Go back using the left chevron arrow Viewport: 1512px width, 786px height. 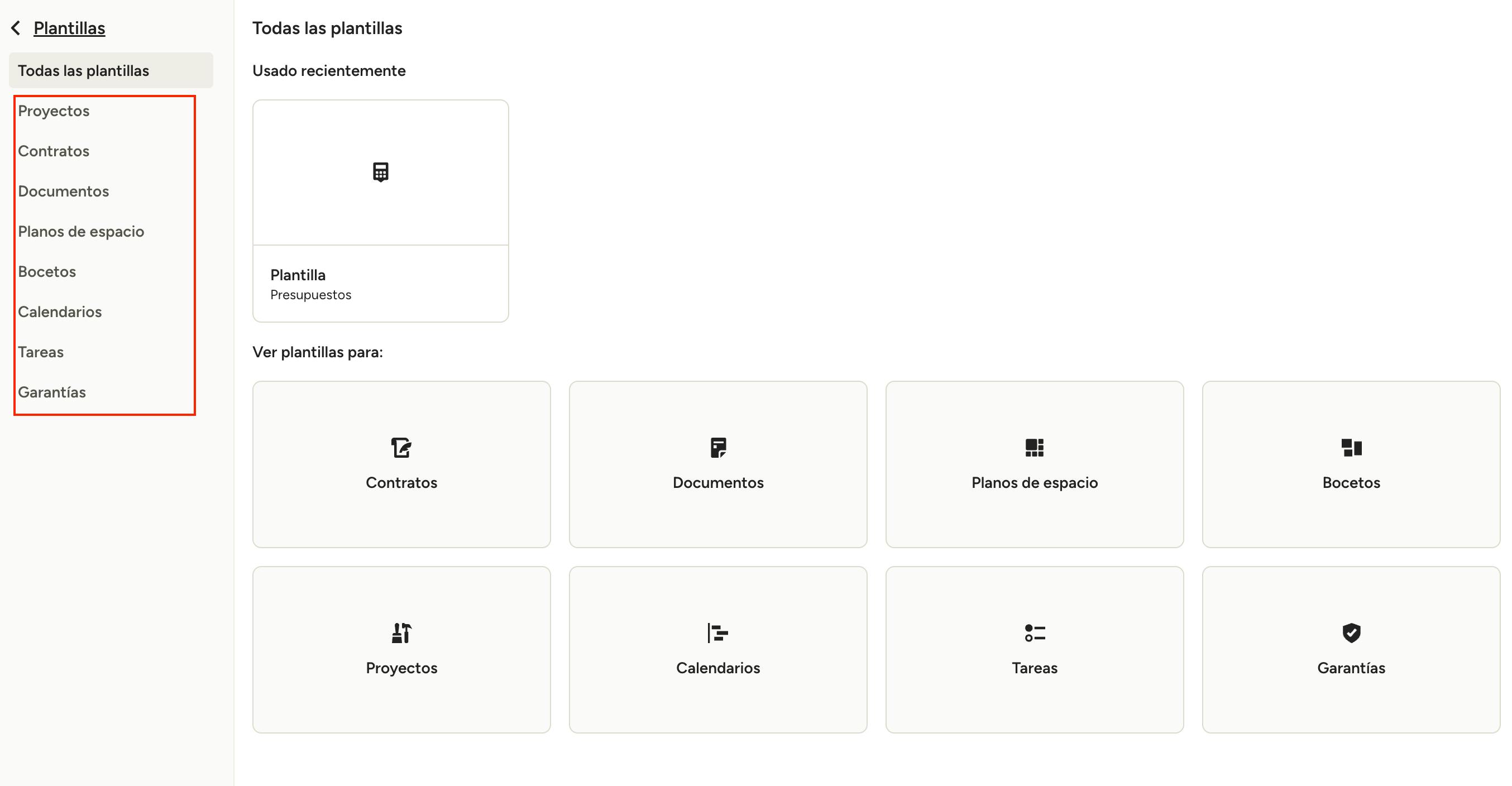(16, 27)
